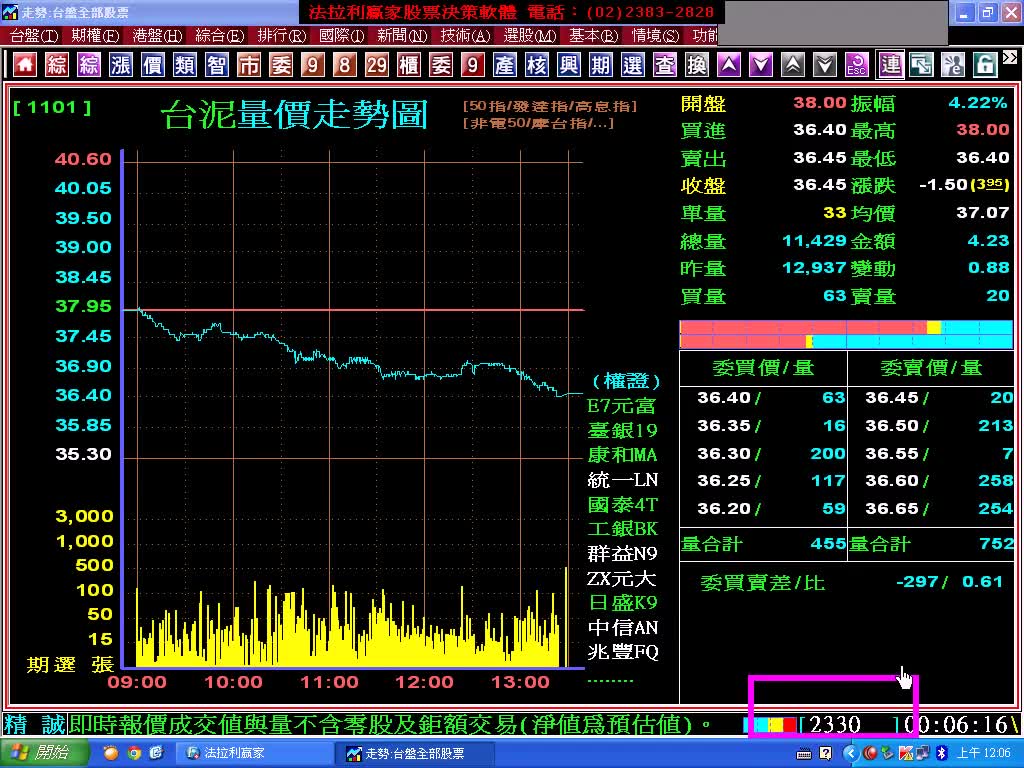Select the 兆豐FQ warrant
The image size is (1024, 768).
(x=622, y=652)
